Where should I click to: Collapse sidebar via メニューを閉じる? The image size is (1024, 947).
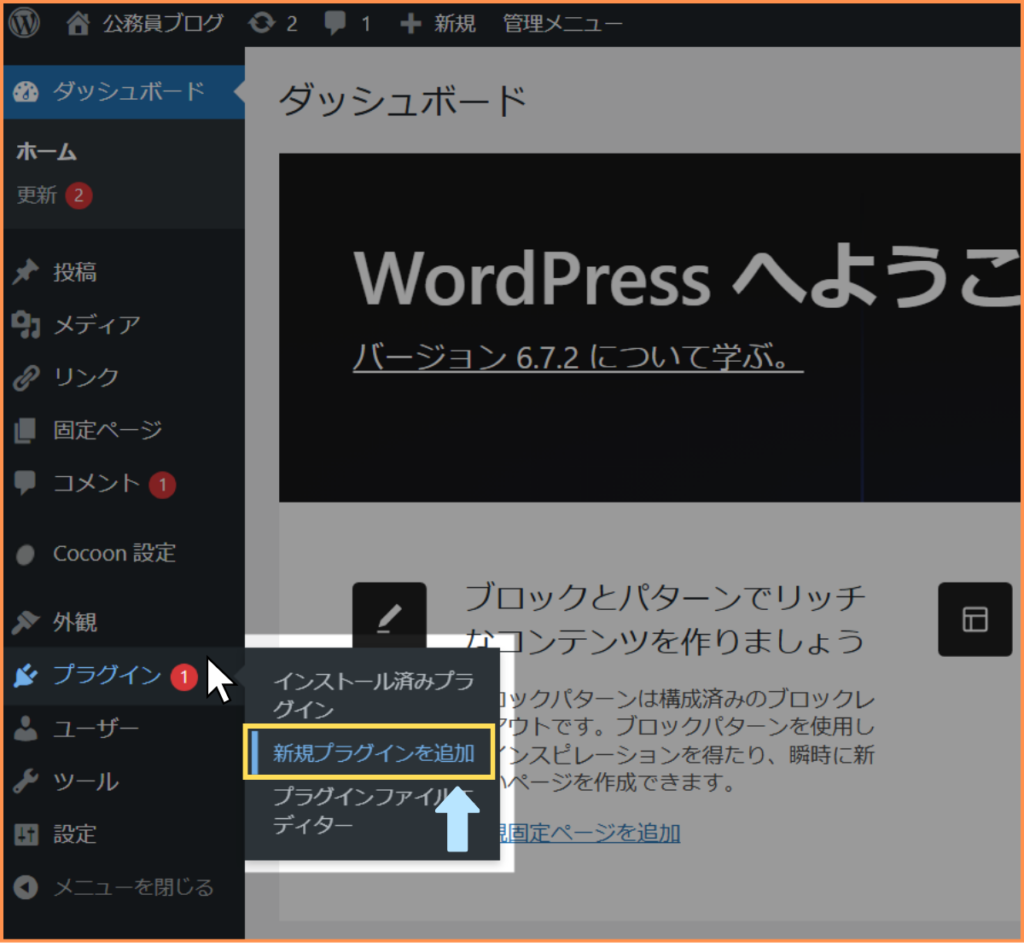134,887
